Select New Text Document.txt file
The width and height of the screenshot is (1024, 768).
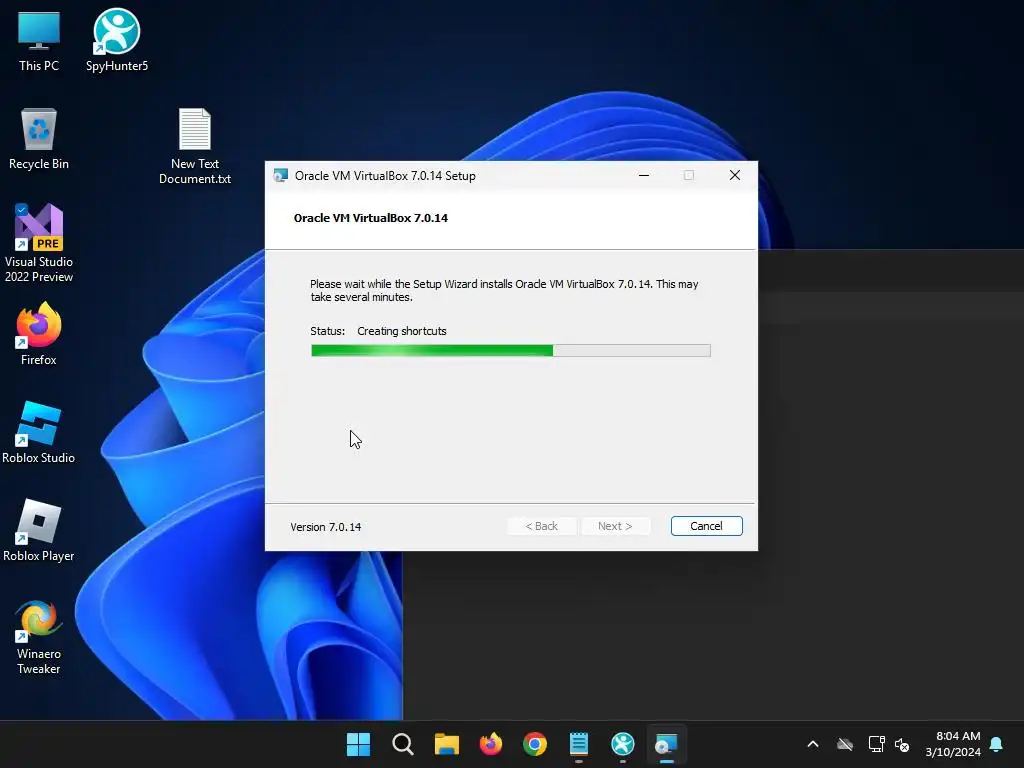pyautogui.click(x=195, y=146)
